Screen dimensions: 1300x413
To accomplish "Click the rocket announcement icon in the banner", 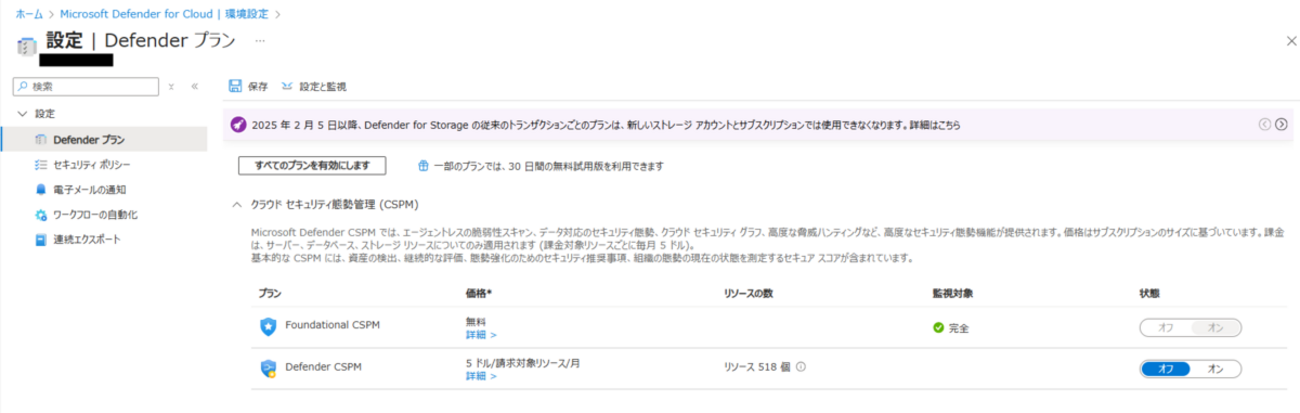I will pos(238,125).
